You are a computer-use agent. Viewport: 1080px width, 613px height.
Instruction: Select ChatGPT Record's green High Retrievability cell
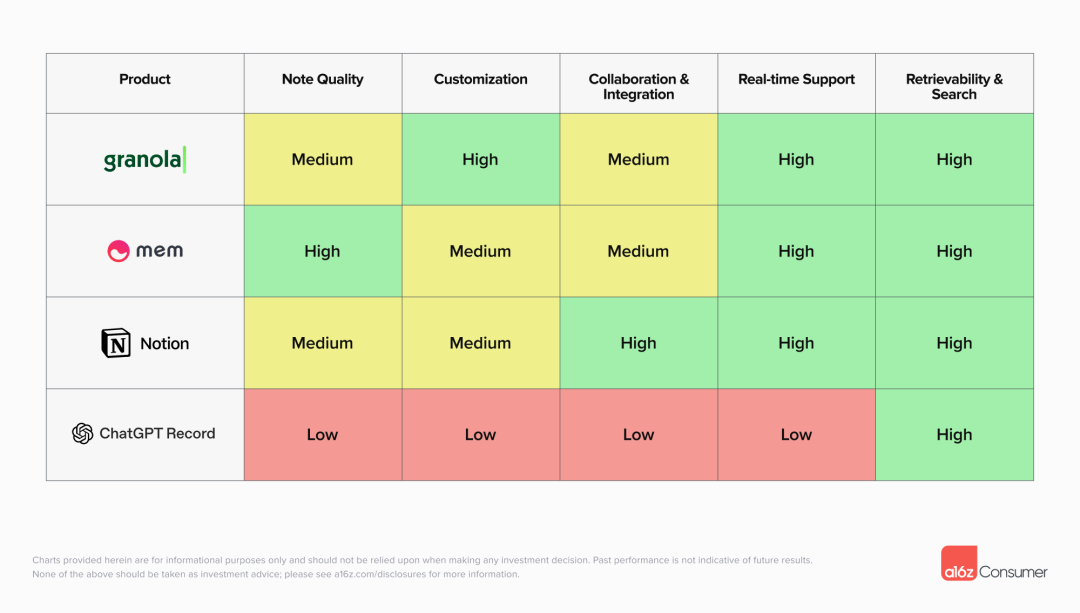tap(954, 435)
